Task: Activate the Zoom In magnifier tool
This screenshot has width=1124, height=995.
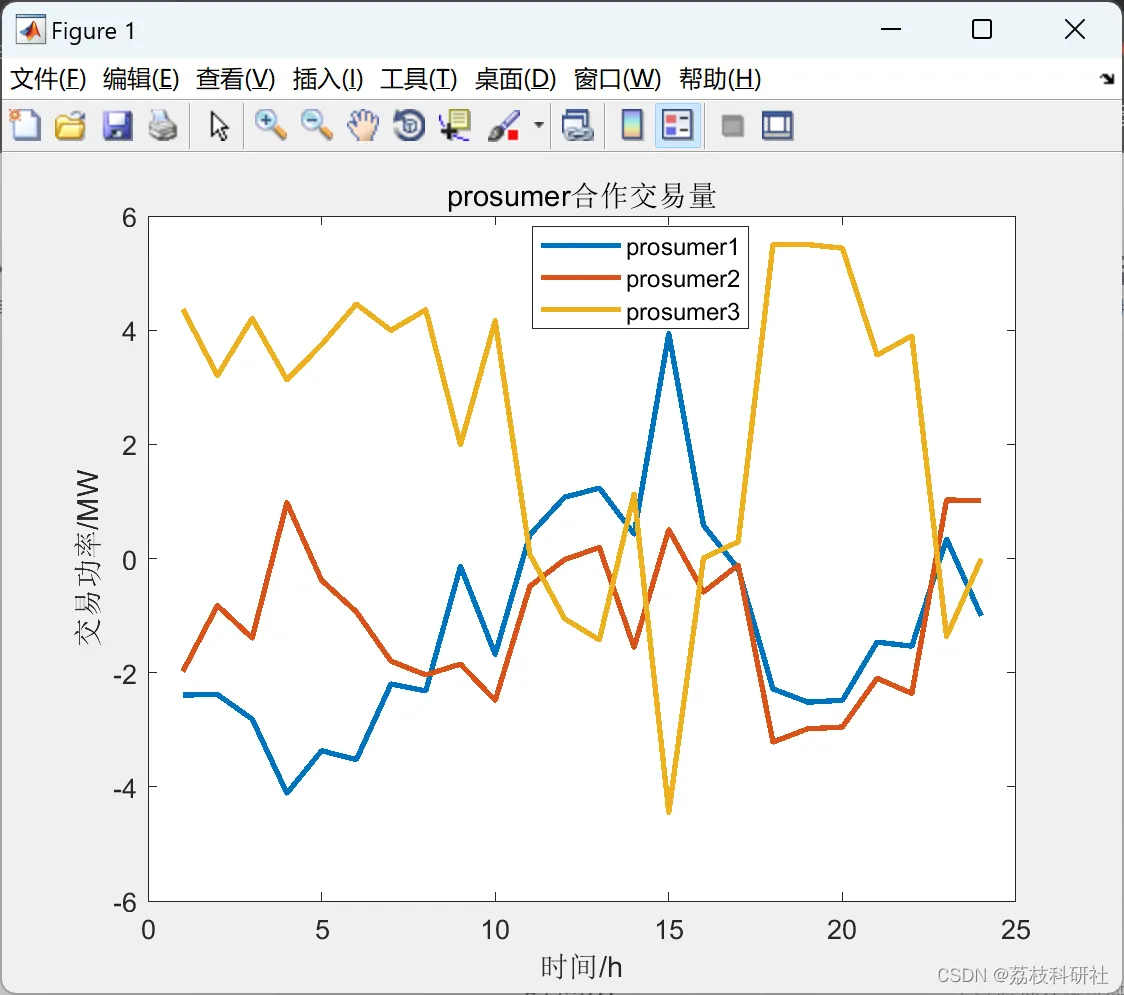Action: (271, 125)
